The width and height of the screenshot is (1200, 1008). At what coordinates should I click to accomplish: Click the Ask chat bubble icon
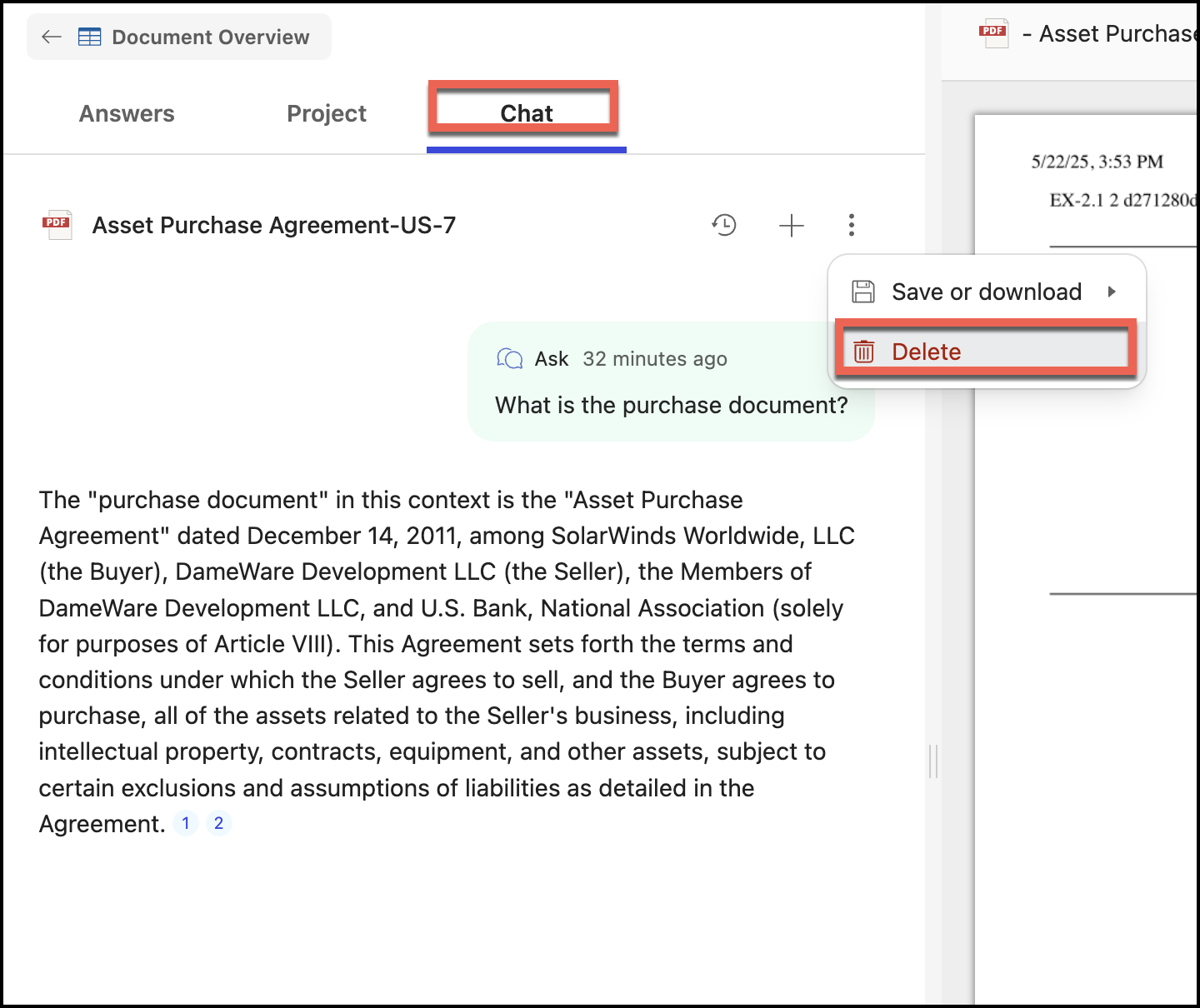(x=509, y=358)
